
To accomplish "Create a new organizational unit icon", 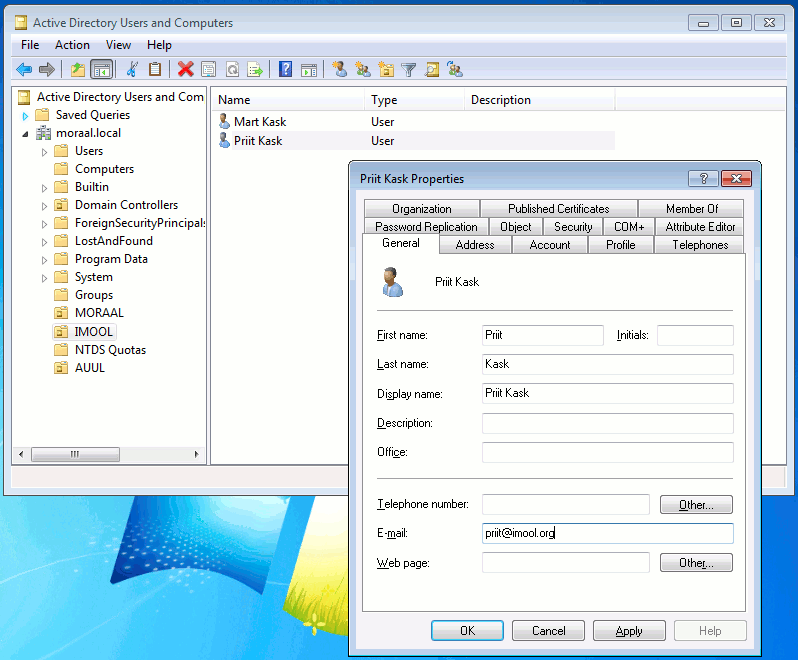I will (x=386, y=69).
